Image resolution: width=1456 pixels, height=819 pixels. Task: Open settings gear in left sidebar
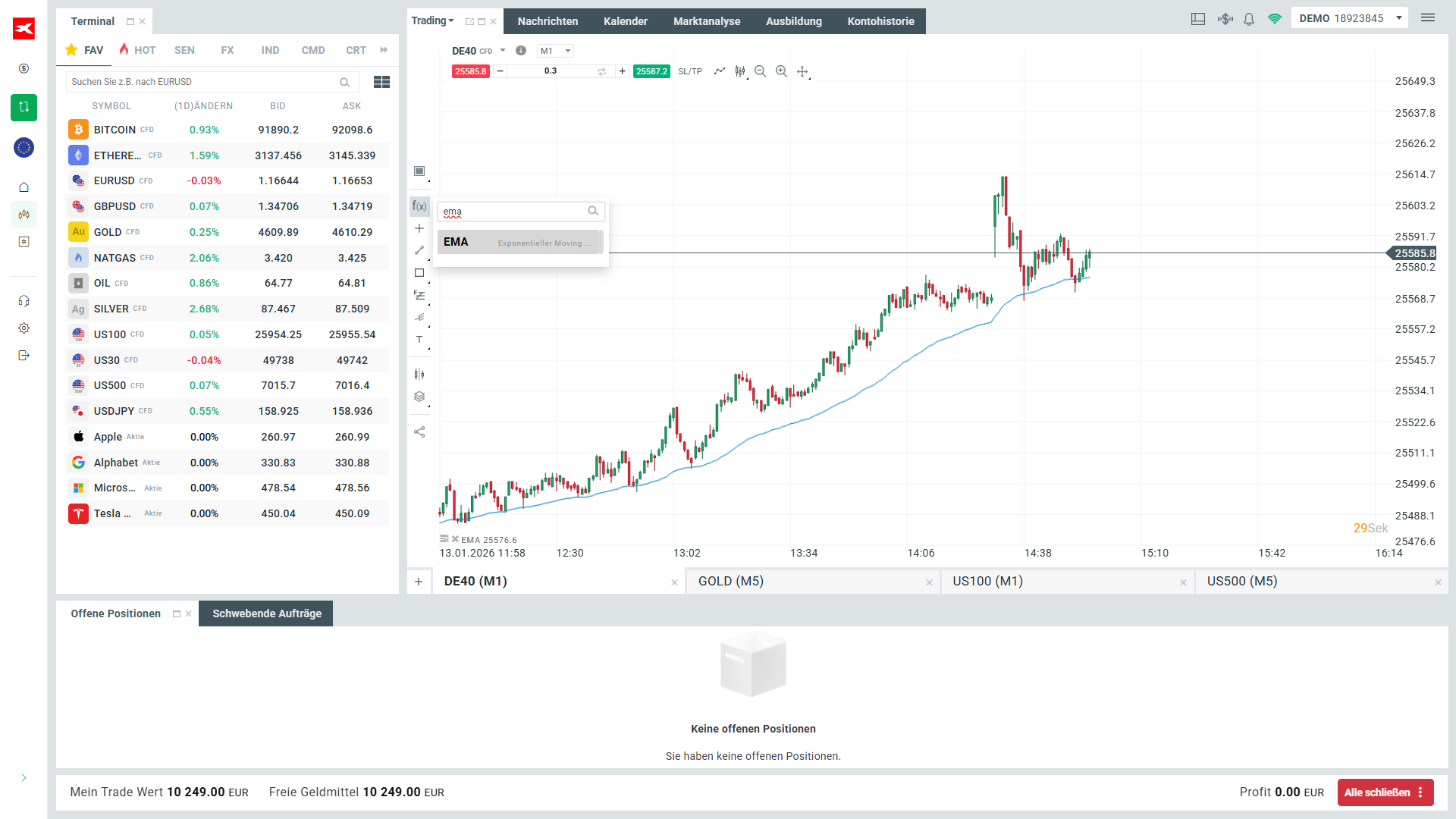[x=24, y=328]
